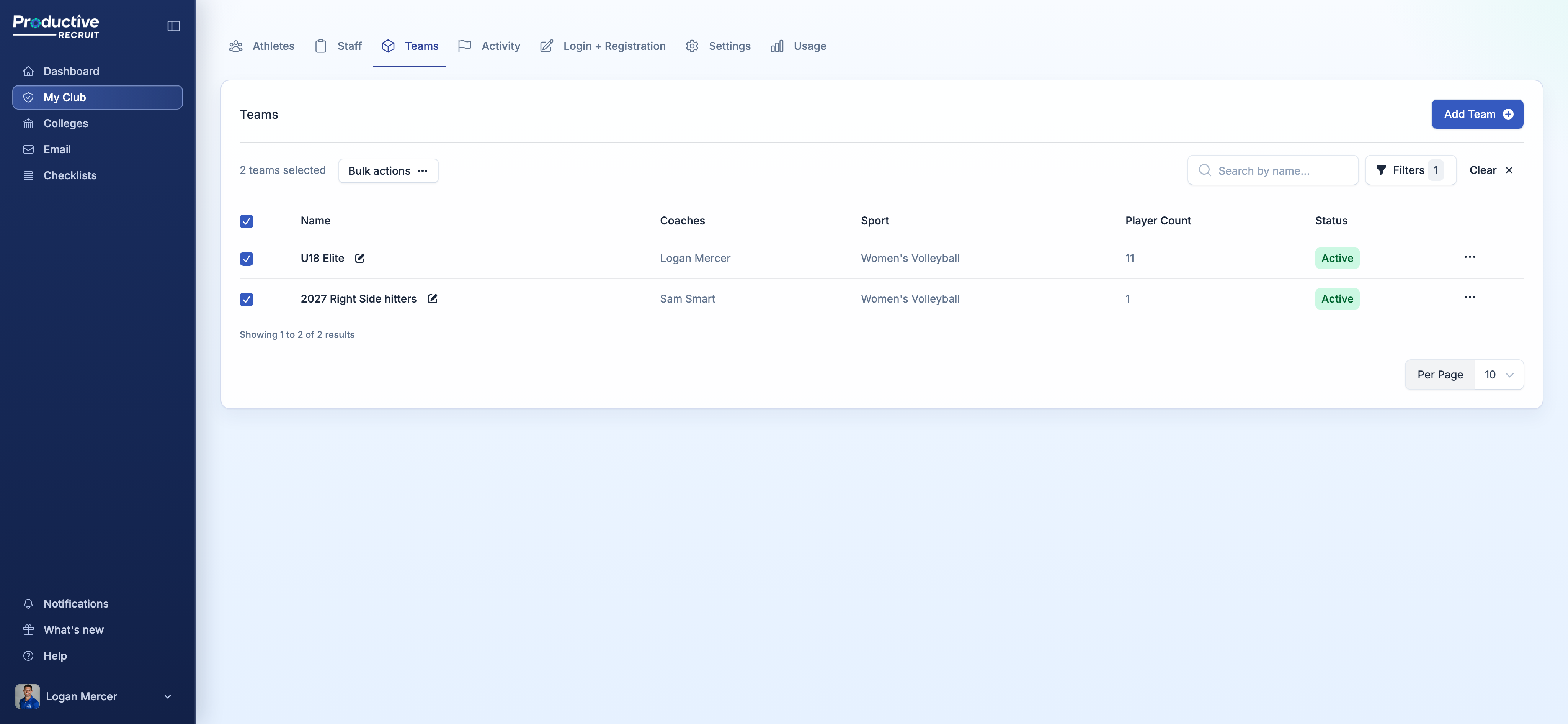Expand the Logan Mercer user menu chevron

point(167,696)
